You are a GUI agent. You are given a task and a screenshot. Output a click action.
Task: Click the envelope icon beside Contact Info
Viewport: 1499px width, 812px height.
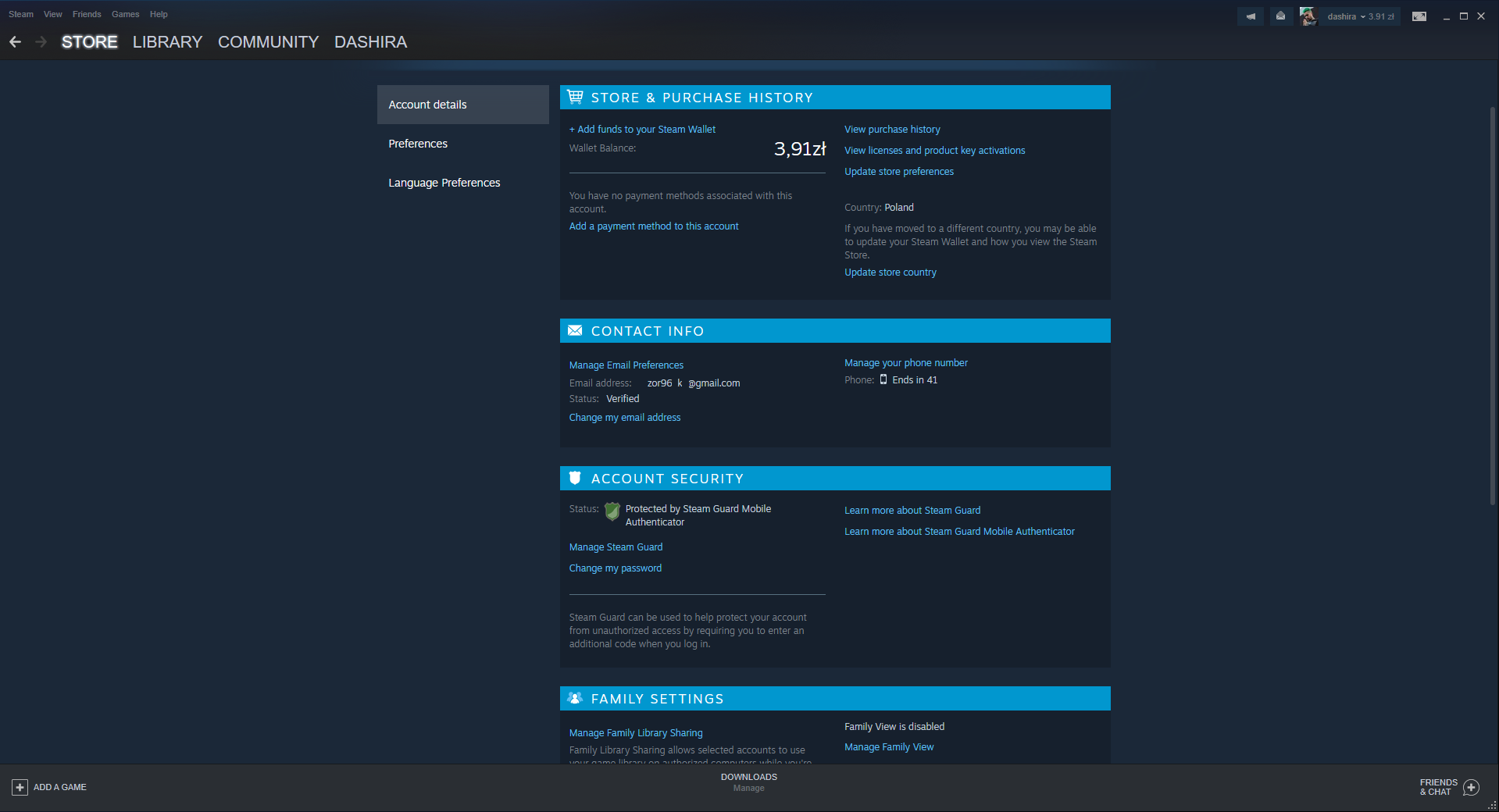tap(575, 330)
